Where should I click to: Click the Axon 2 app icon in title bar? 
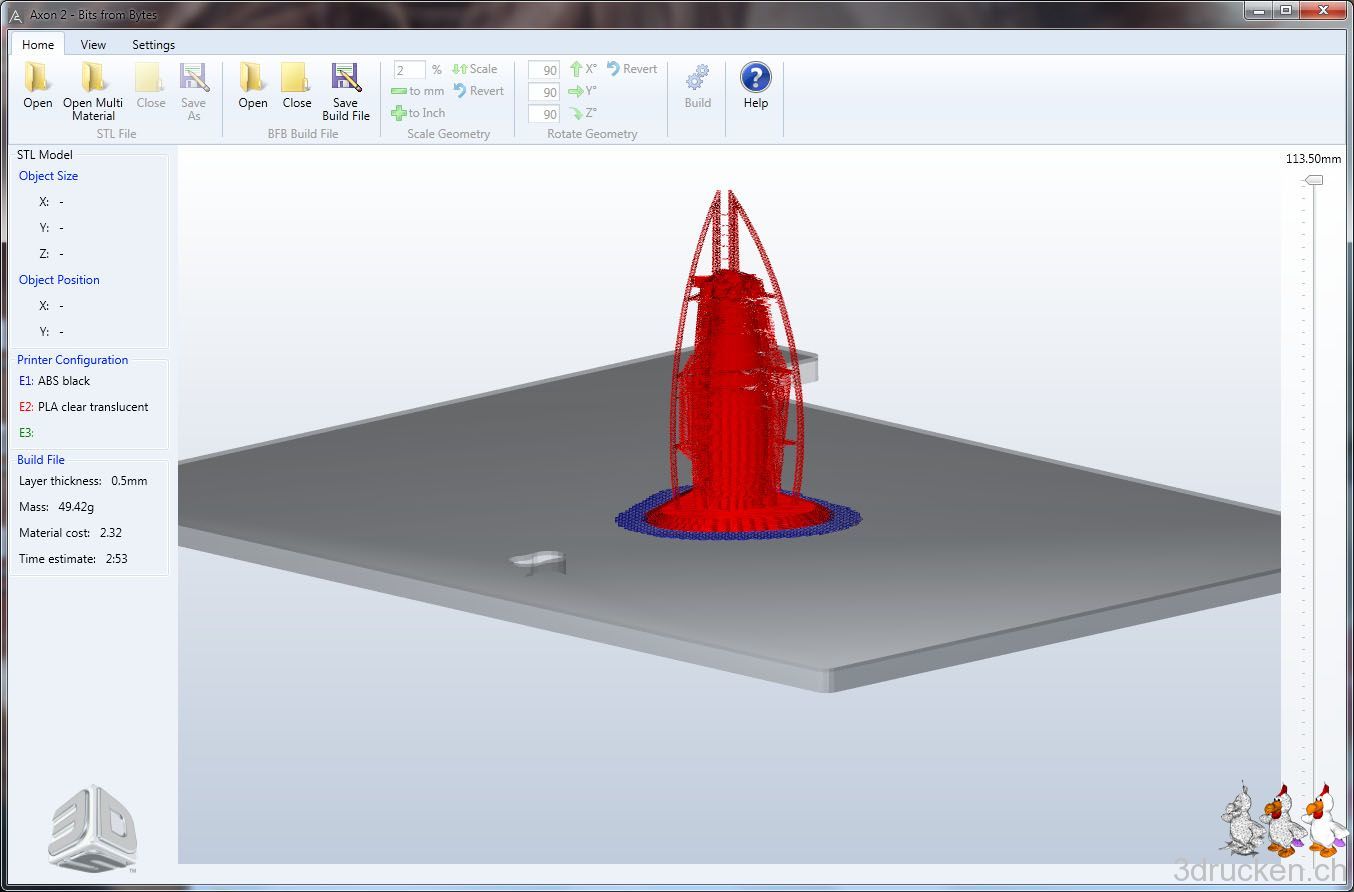[17, 15]
